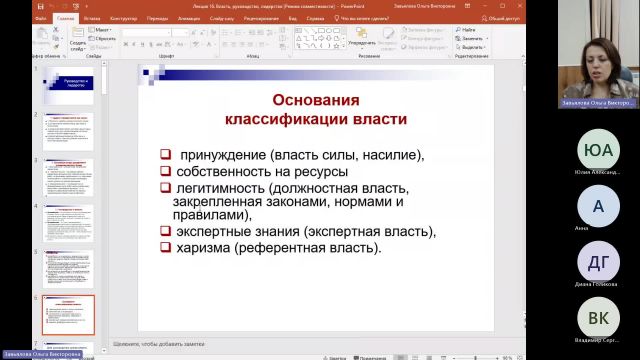This screenshot has height=360, width=640.
Task: Switch to slide sorter view in the status bar
Action: [x=415, y=358]
